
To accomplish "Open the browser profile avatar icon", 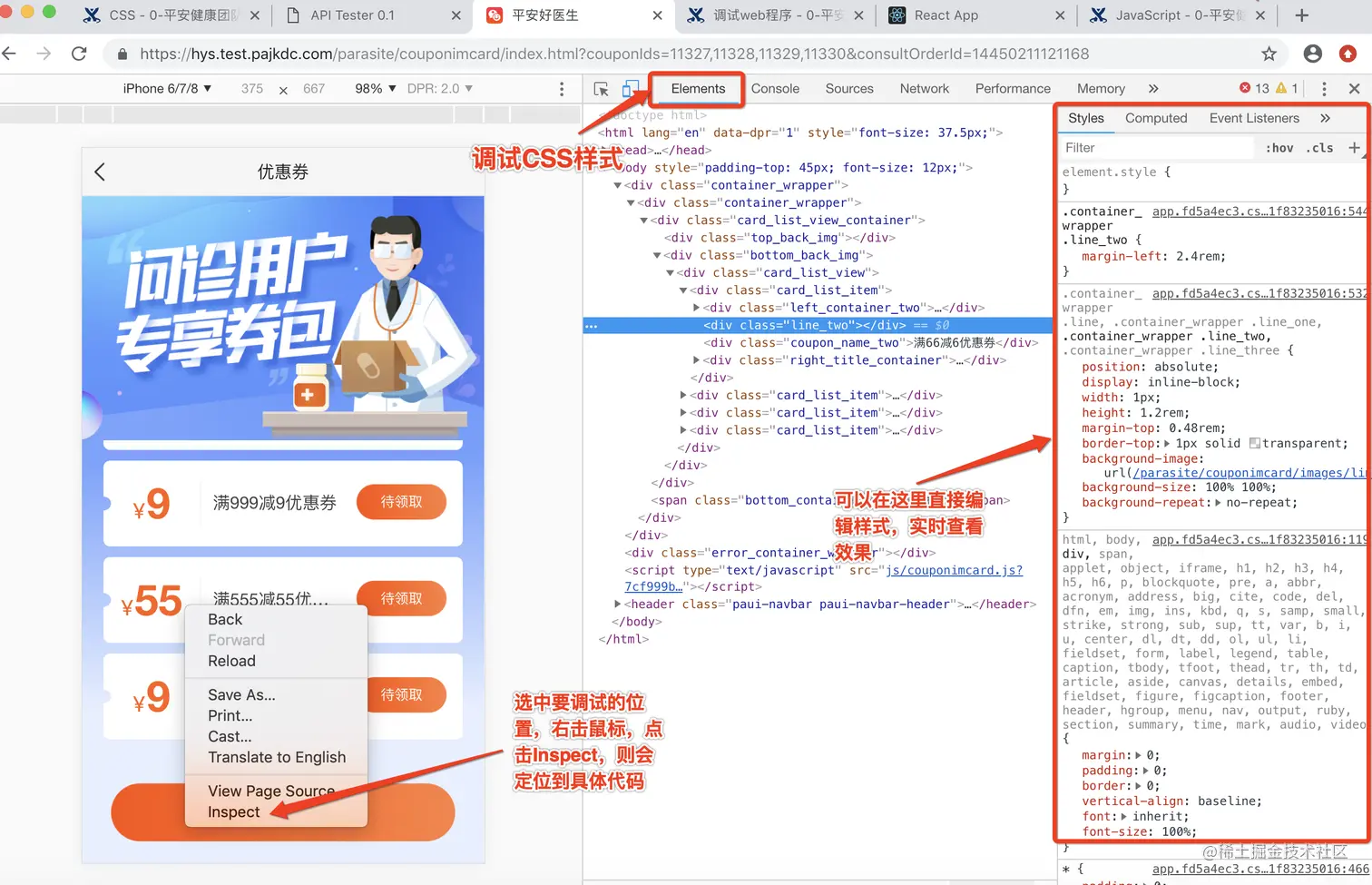I will point(1312,54).
